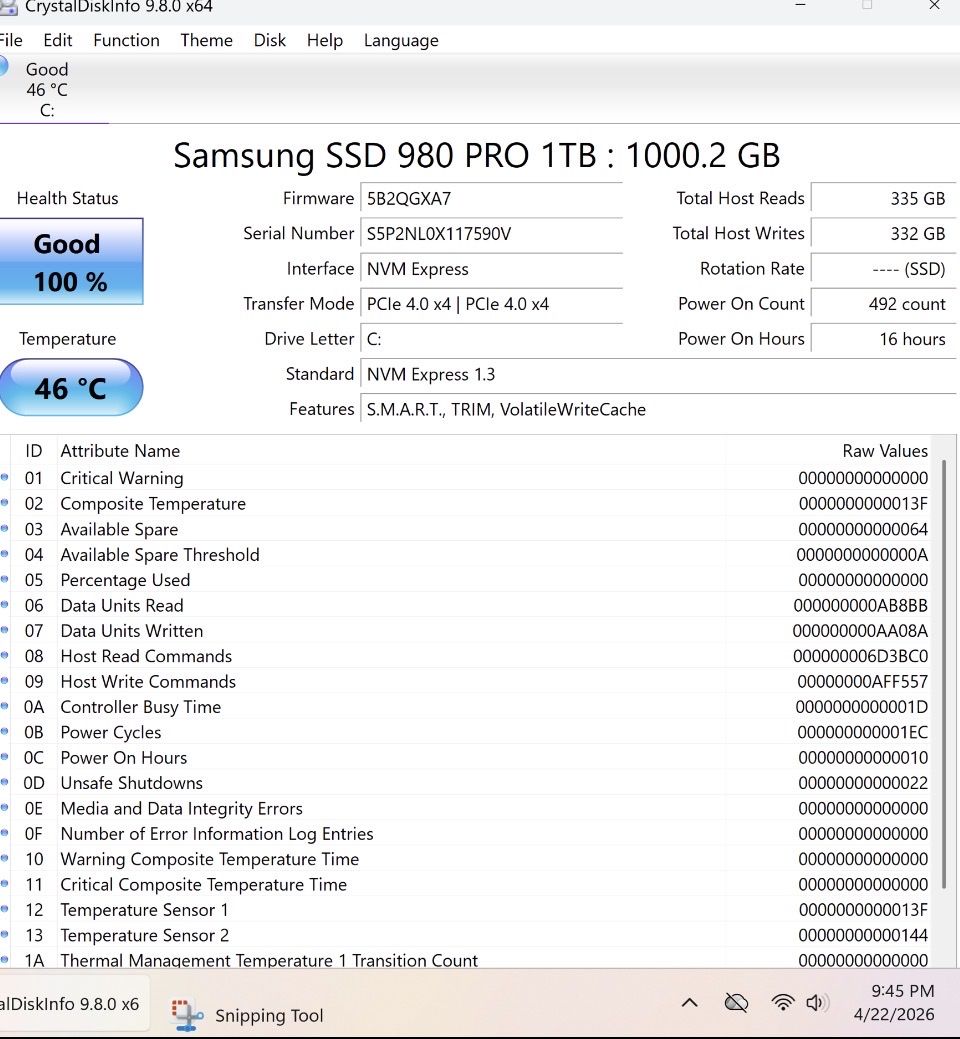Click the Serial Number field
This screenshot has width=960, height=1039.
pyautogui.click(x=490, y=233)
